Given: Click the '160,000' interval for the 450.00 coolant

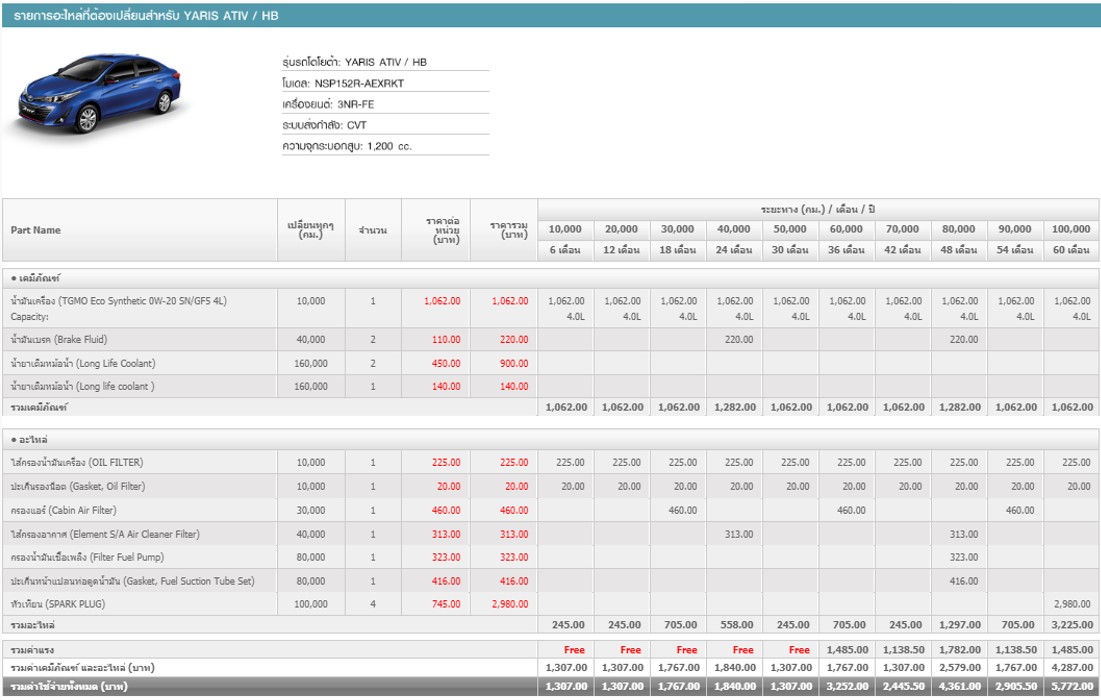Looking at the screenshot, I should coord(310,364).
